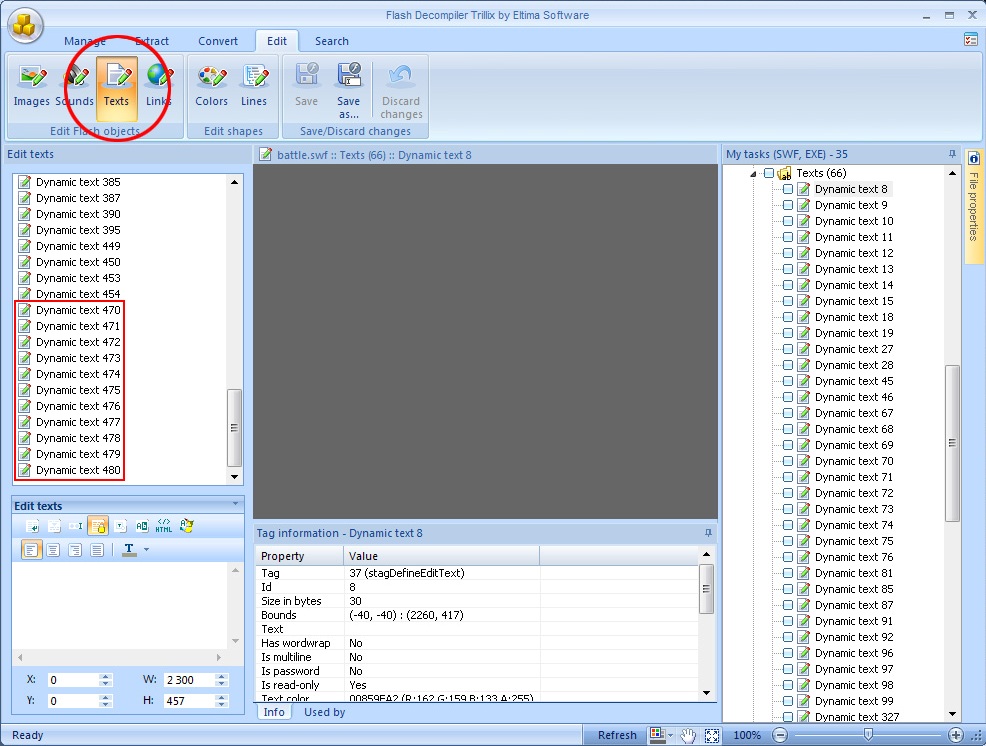Click the fit-to-window icon in status bar
This screenshot has width=986, height=746.
click(x=712, y=735)
